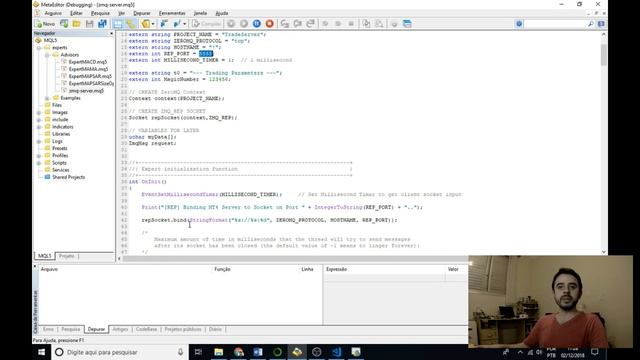This screenshot has width=640, height=360.
Task: Click the blue arrow icon with a dropdown
Action: pos(177,24)
